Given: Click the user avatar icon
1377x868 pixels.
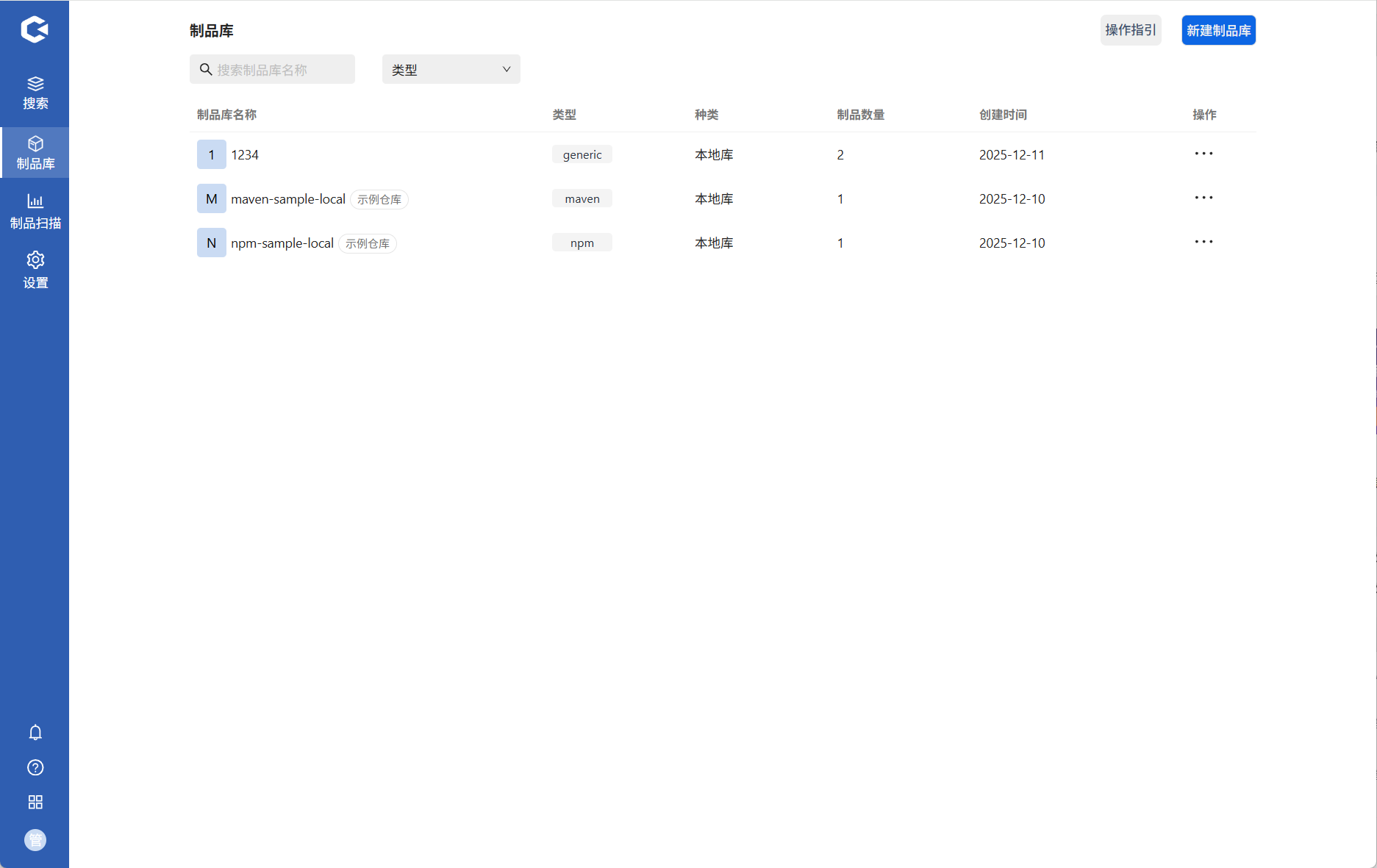Looking at the screenshot, I should [35, 840].
